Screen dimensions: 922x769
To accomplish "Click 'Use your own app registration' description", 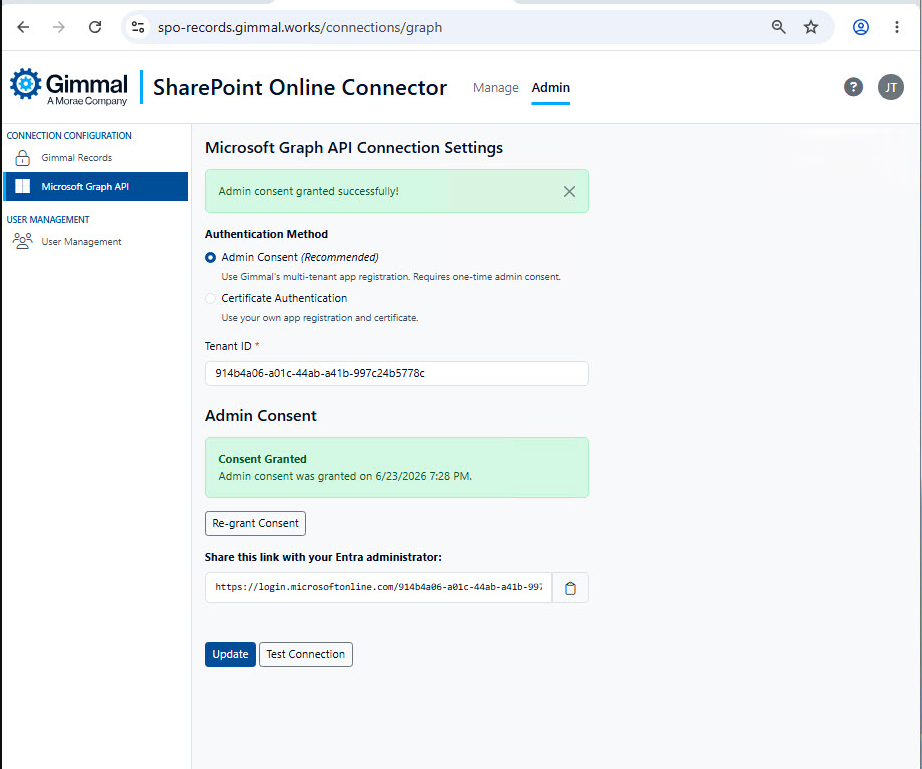I will point(319,318).
